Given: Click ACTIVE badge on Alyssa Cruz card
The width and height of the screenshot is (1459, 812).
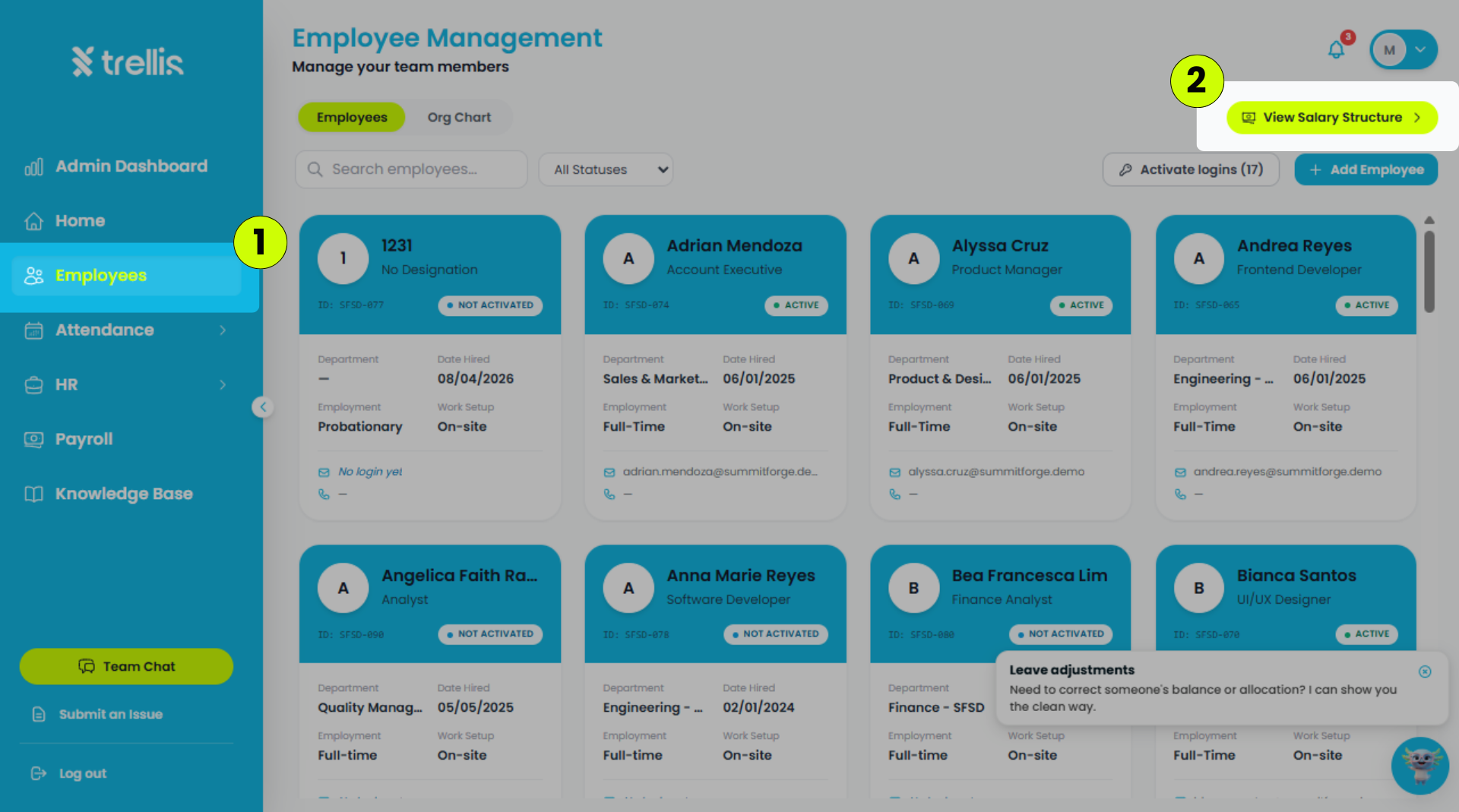Looking at the screenshot, I should click(x=1081, y=305).
